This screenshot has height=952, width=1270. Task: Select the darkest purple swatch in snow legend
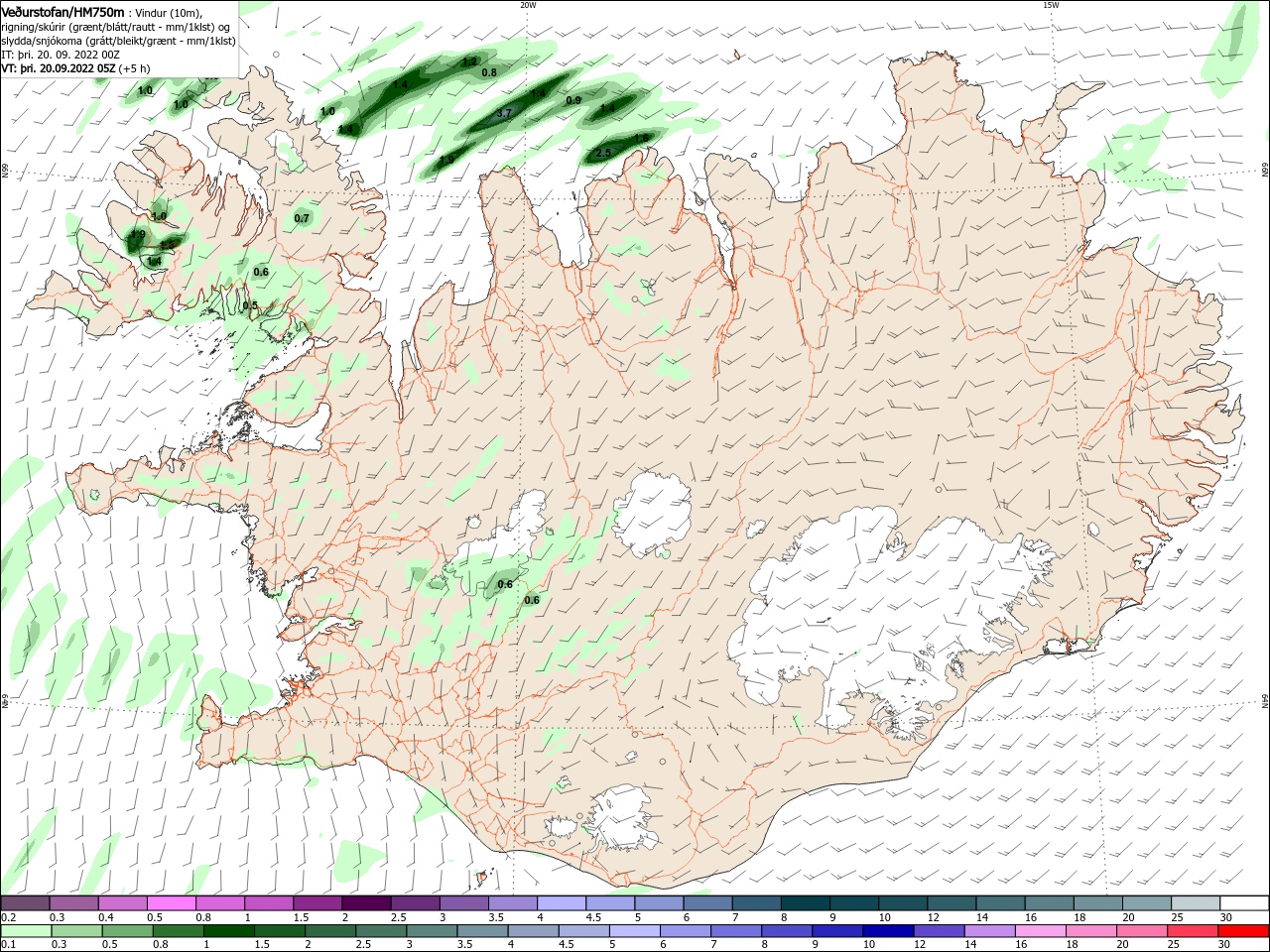(366, 902)
